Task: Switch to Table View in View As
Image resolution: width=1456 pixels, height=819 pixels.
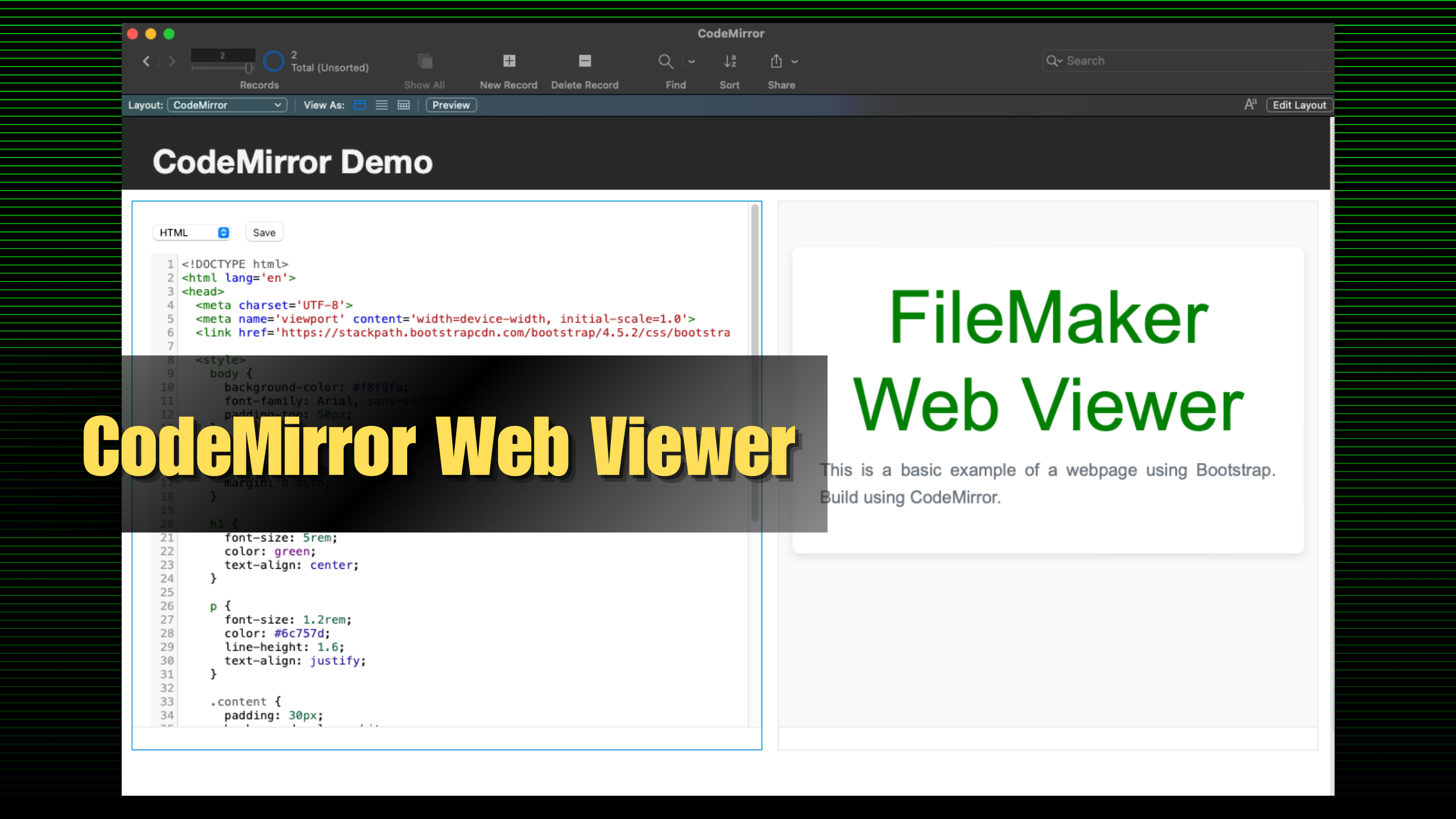Action: point(403,105)
